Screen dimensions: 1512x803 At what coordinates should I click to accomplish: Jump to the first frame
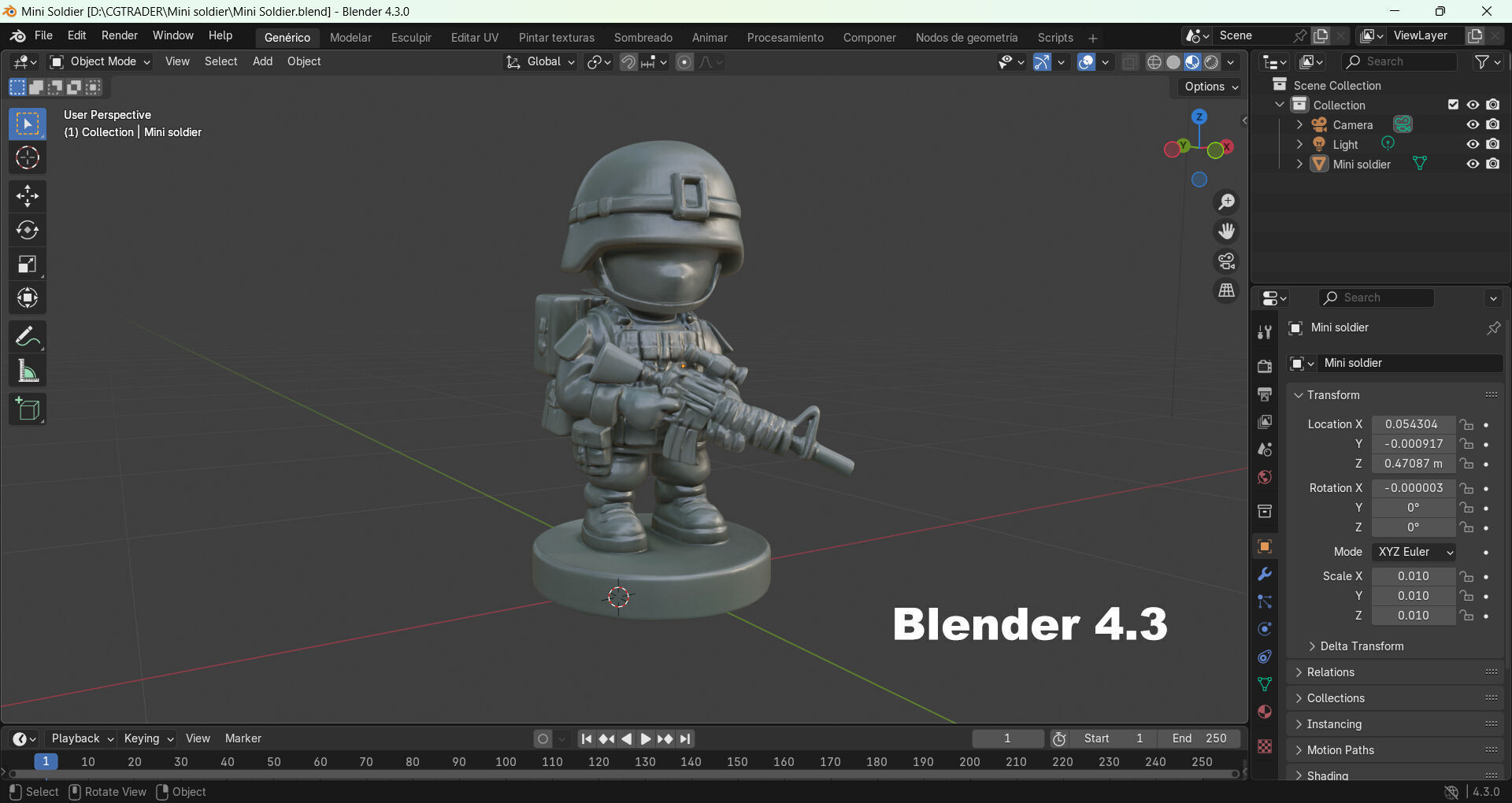(586, 738)
